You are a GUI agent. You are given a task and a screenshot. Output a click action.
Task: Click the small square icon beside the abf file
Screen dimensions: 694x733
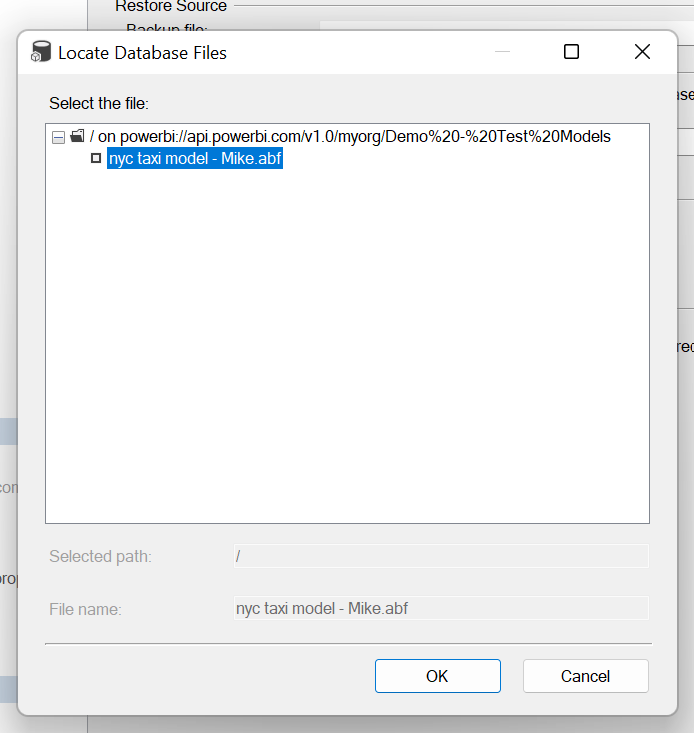click(x=96, y=158)
